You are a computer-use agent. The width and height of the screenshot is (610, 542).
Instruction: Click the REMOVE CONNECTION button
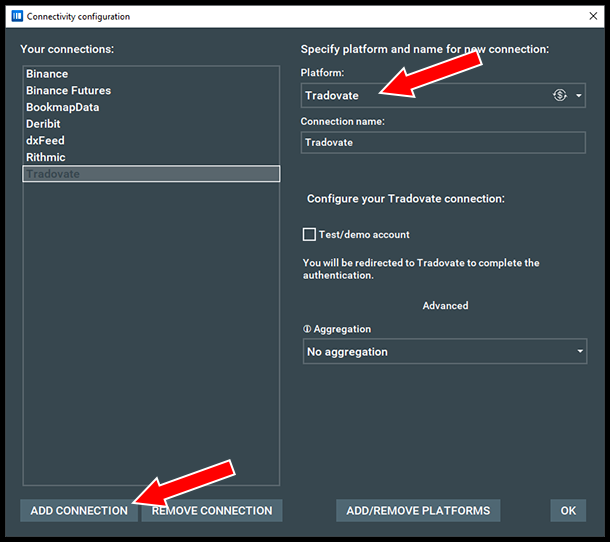212,510
